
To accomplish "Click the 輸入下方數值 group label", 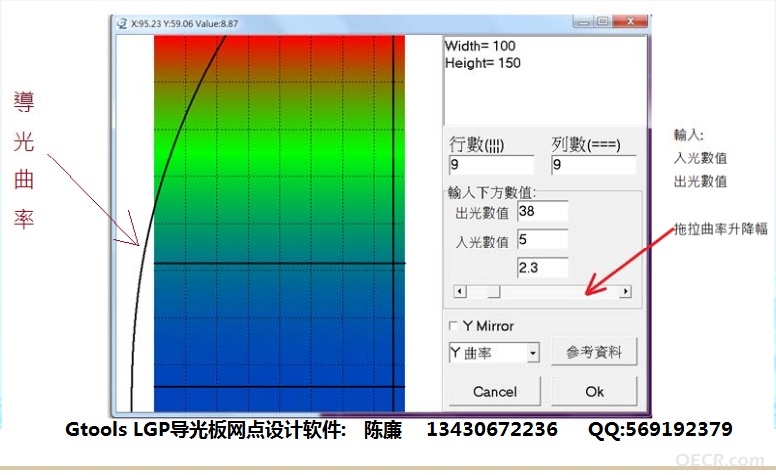I will (x=492, y=192).
